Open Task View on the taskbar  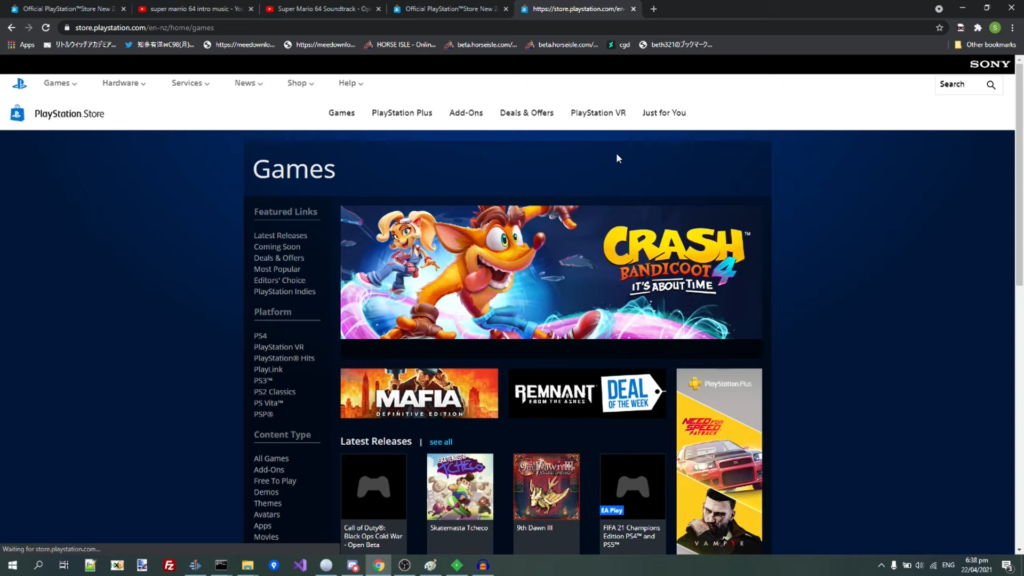[63, 566]
